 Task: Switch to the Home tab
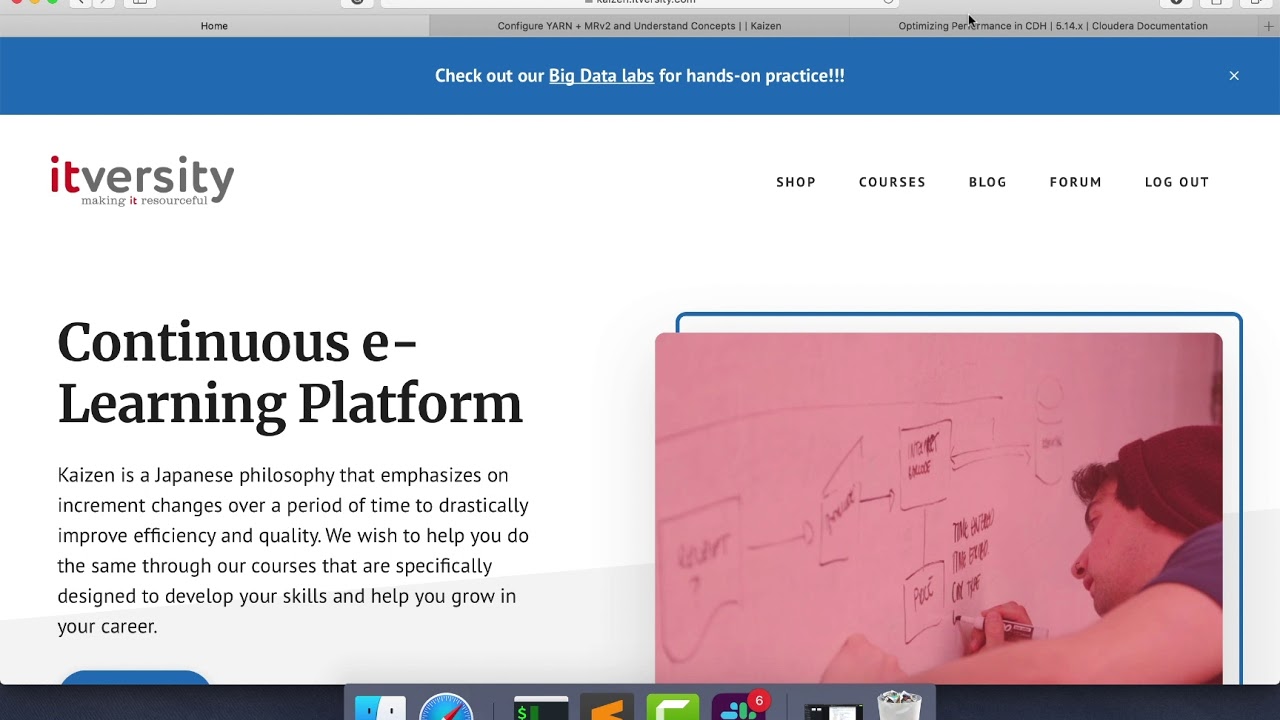click(x=214, y=26)
